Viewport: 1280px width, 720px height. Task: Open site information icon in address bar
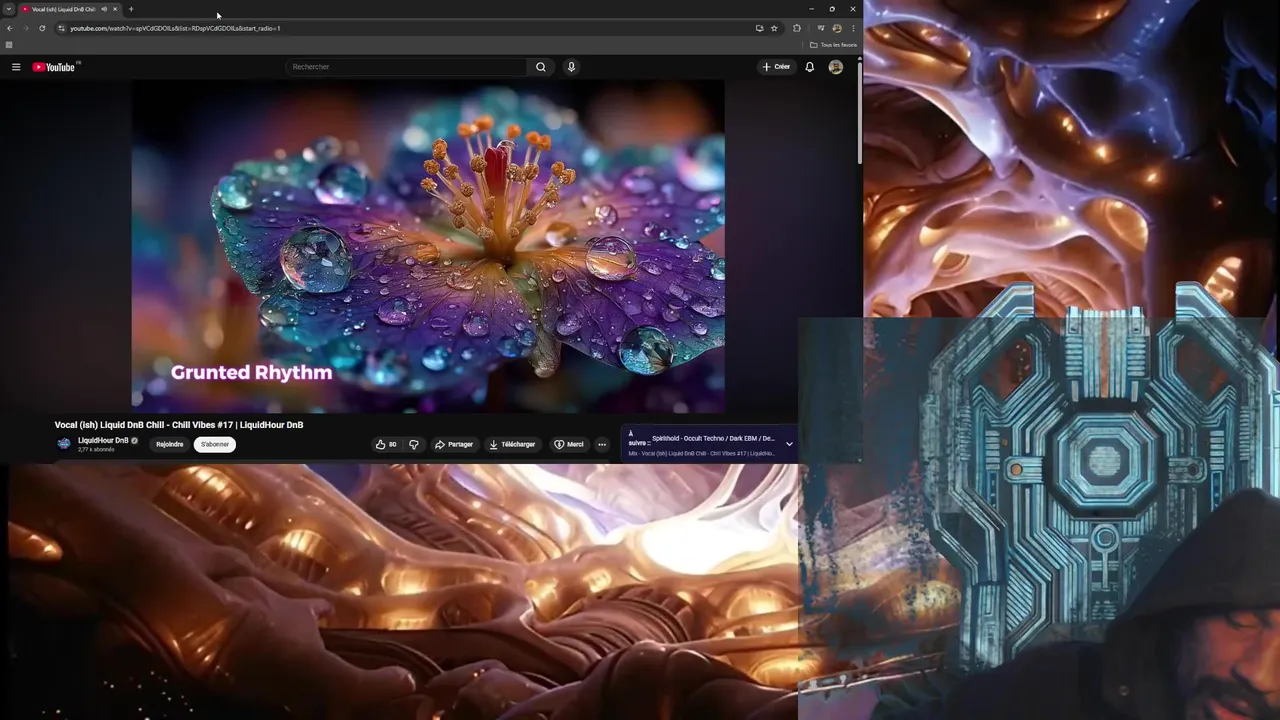click(x=62, y=28)
